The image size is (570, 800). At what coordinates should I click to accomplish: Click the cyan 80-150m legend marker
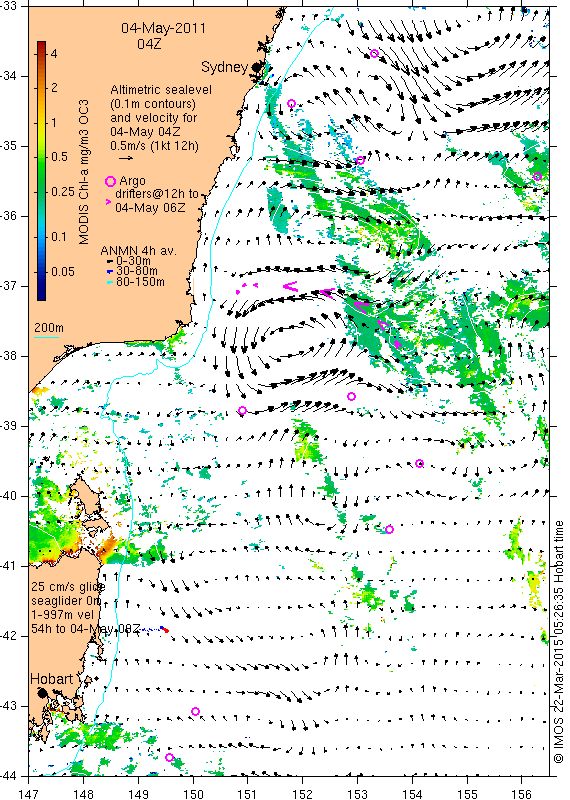click(x=110, y=282)
